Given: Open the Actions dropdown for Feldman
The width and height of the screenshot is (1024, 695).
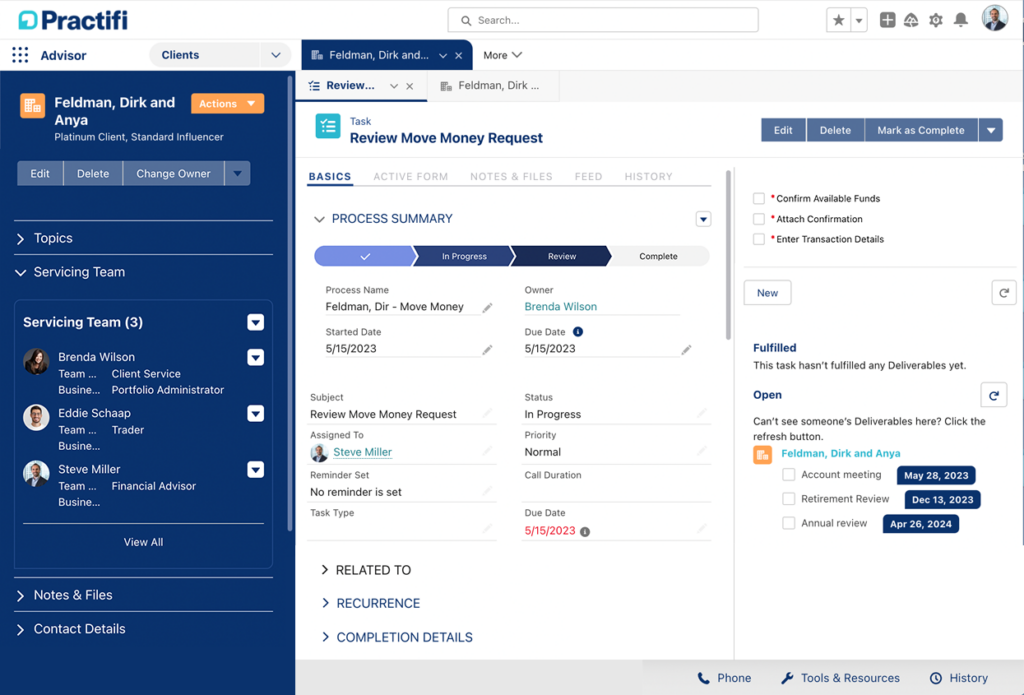Looking at the screenshot, I should coord(227,102).
